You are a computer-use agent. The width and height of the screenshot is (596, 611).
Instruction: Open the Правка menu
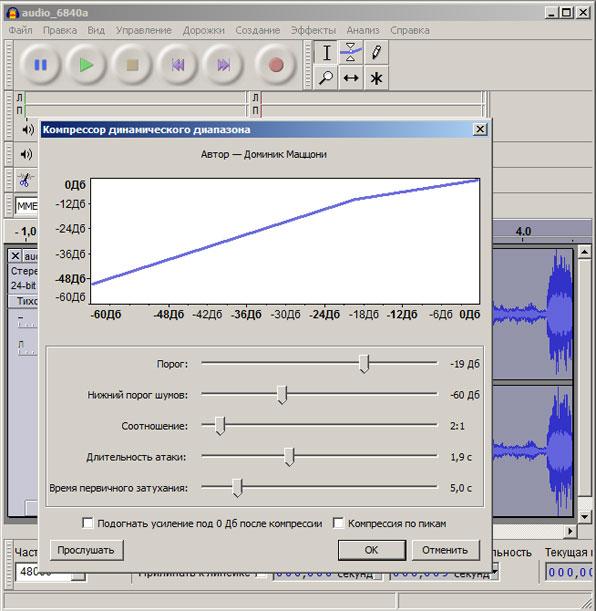[x=60, y=30]
